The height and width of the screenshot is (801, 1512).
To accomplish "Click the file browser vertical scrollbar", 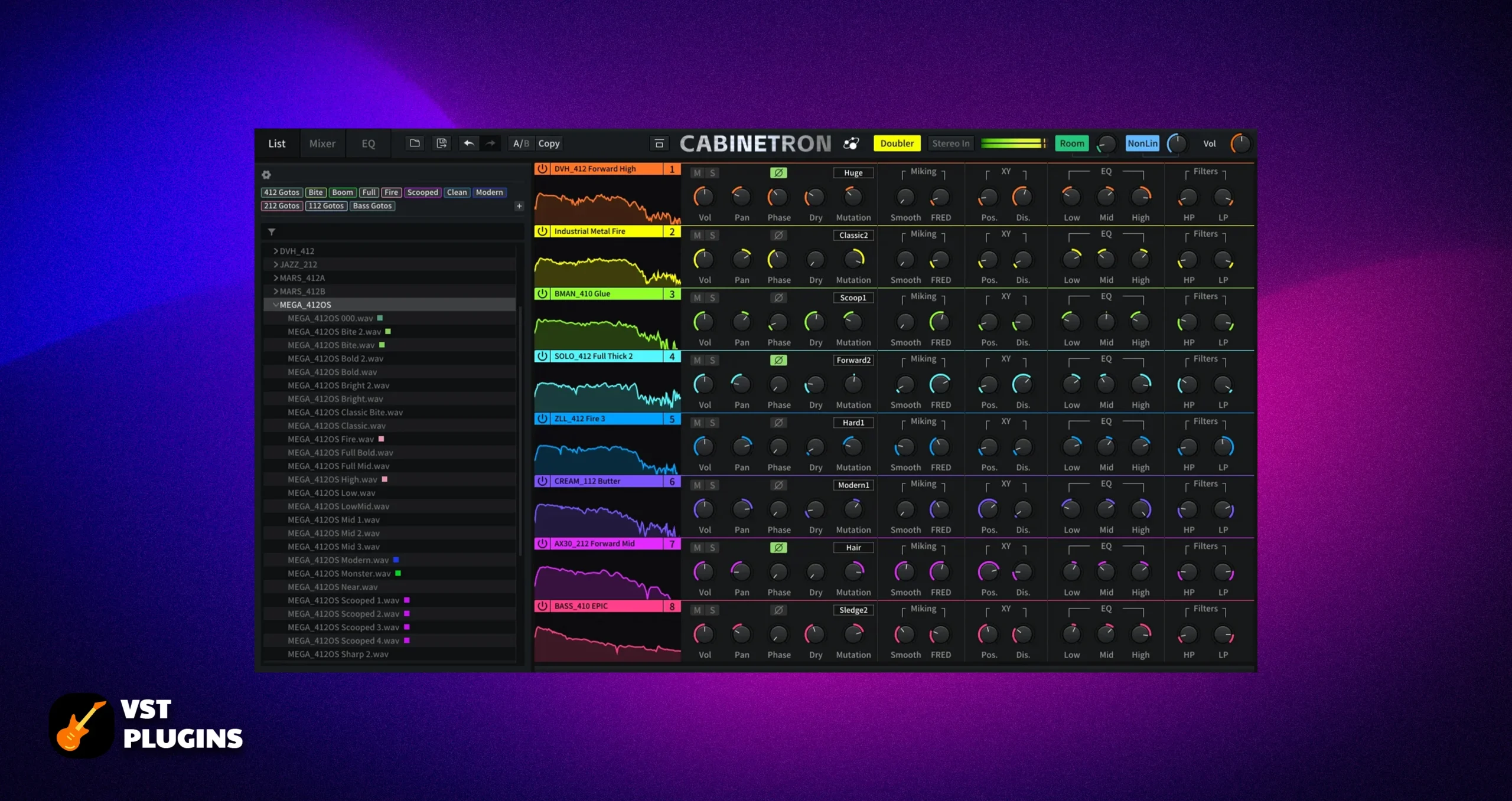I will (520, 431).
